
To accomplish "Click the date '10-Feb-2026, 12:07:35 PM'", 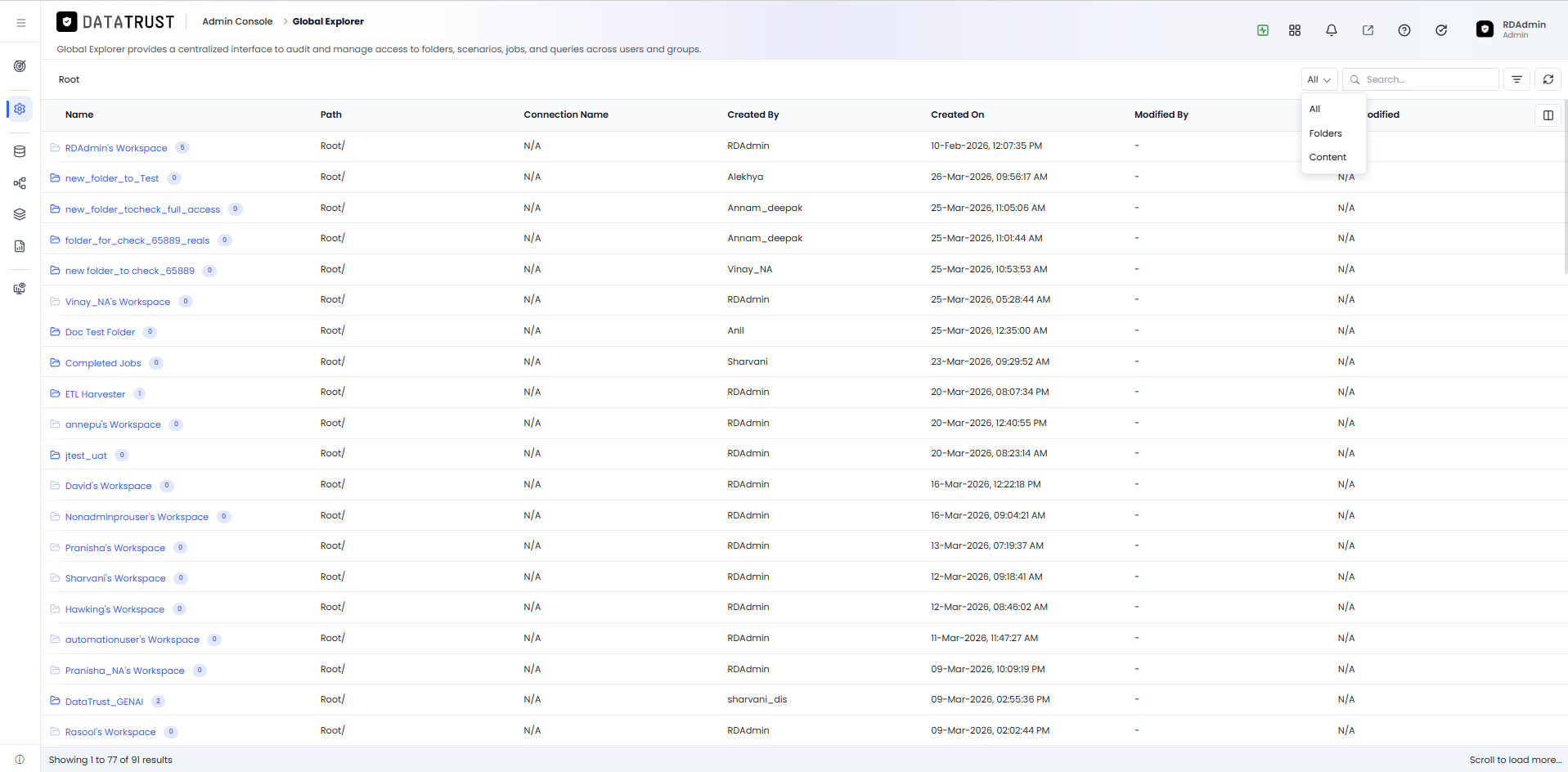I will 986,146.
